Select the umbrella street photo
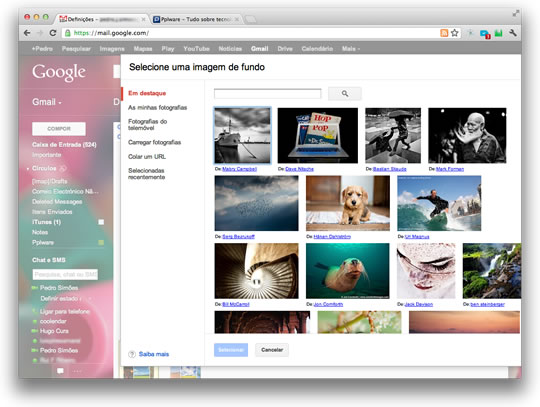The width and height of the screenshot is (540, 407). tap(393, 135)
